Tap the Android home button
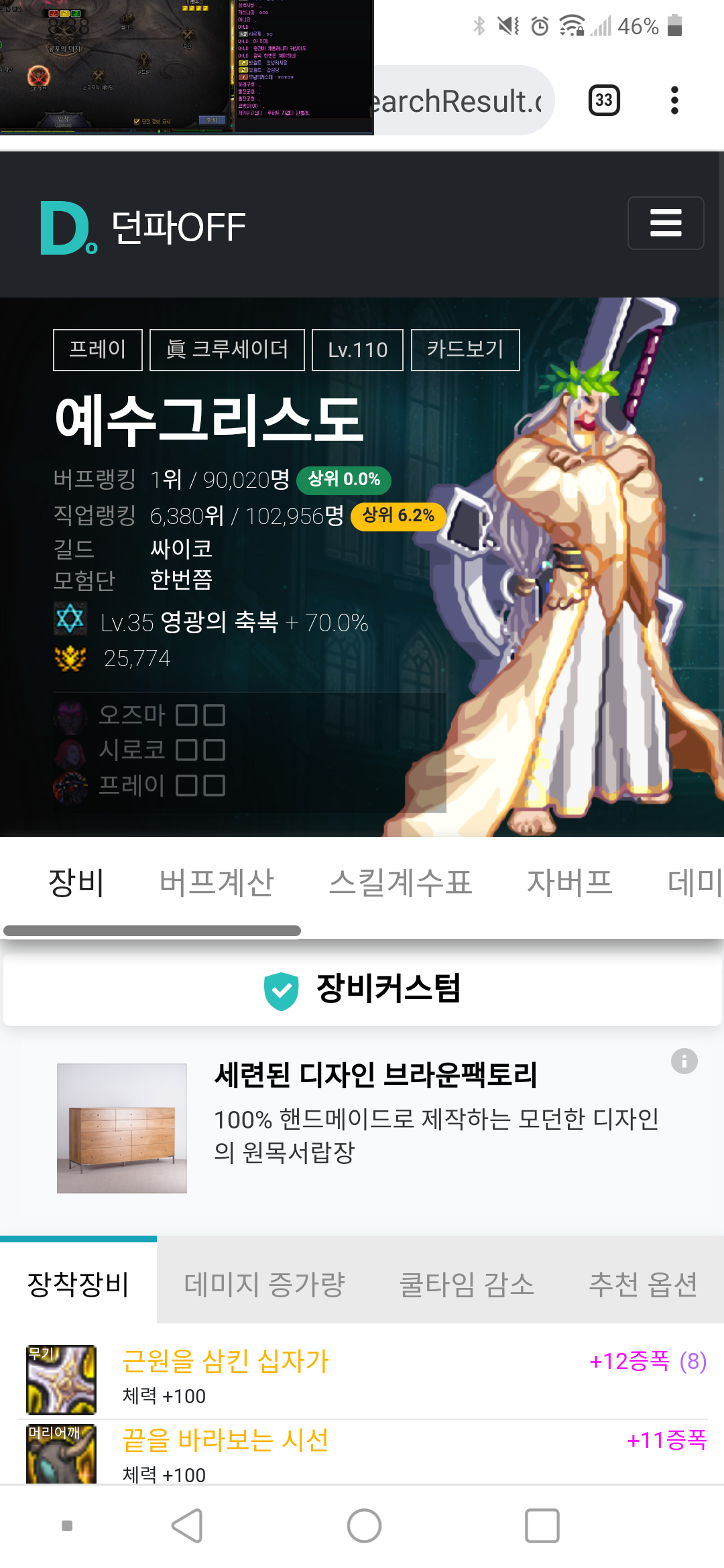This screenshot has width=724, height=1568. 364,1526
